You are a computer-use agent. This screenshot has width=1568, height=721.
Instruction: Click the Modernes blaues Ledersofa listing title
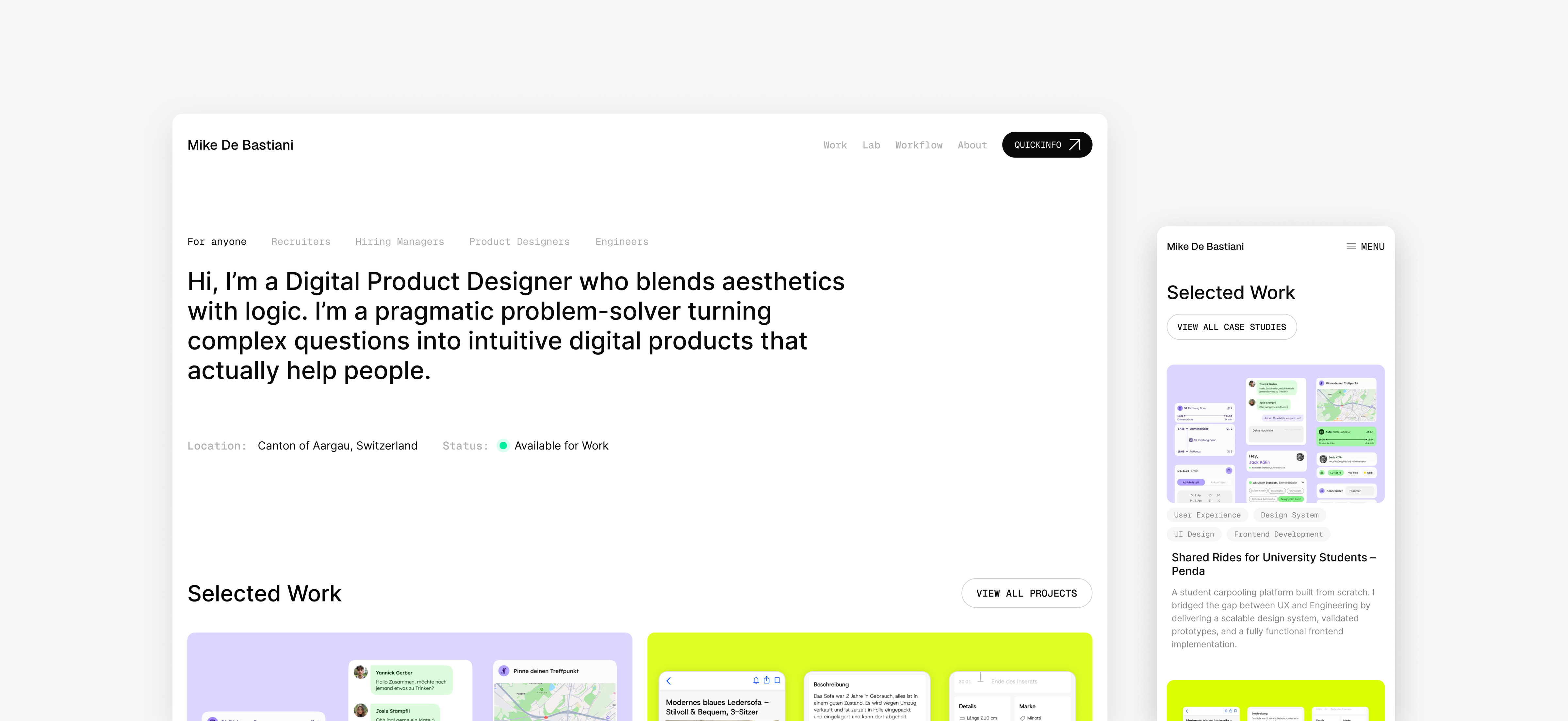click(x=716, y=707)
